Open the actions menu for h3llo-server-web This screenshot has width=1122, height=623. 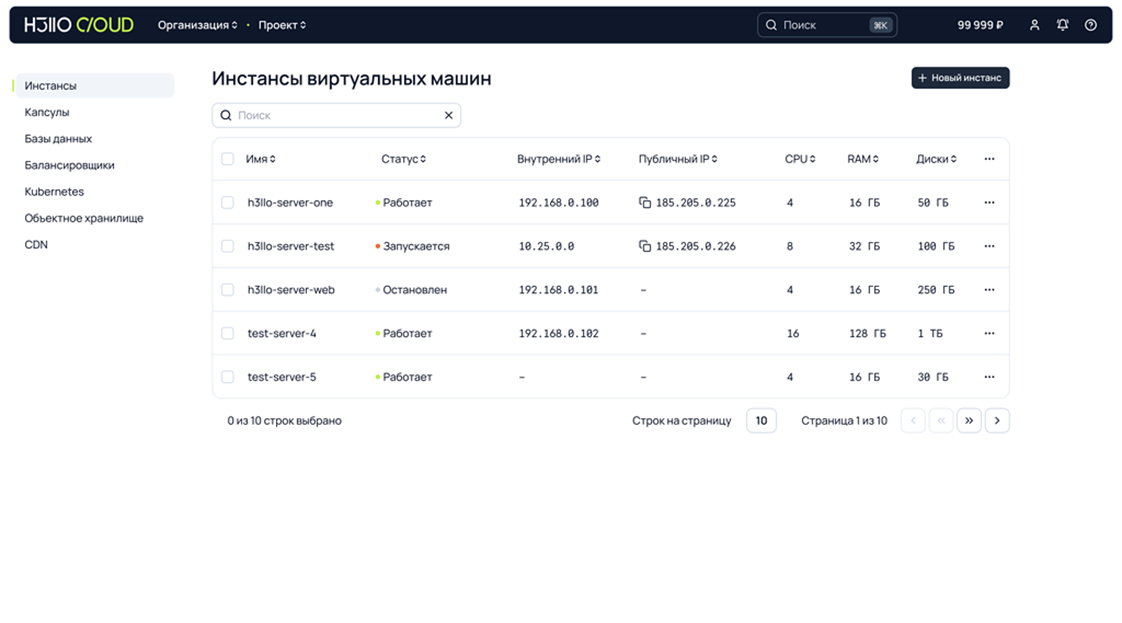[989, 289]
